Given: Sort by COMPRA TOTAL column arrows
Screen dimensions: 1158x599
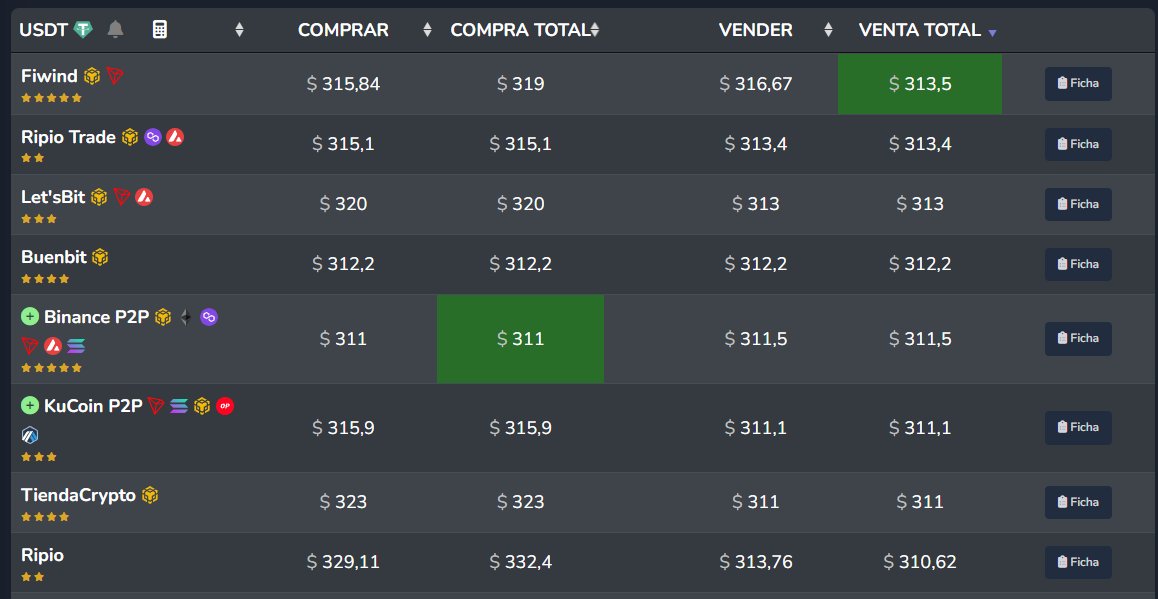Looking at the screenshot, I should (595, 30).
